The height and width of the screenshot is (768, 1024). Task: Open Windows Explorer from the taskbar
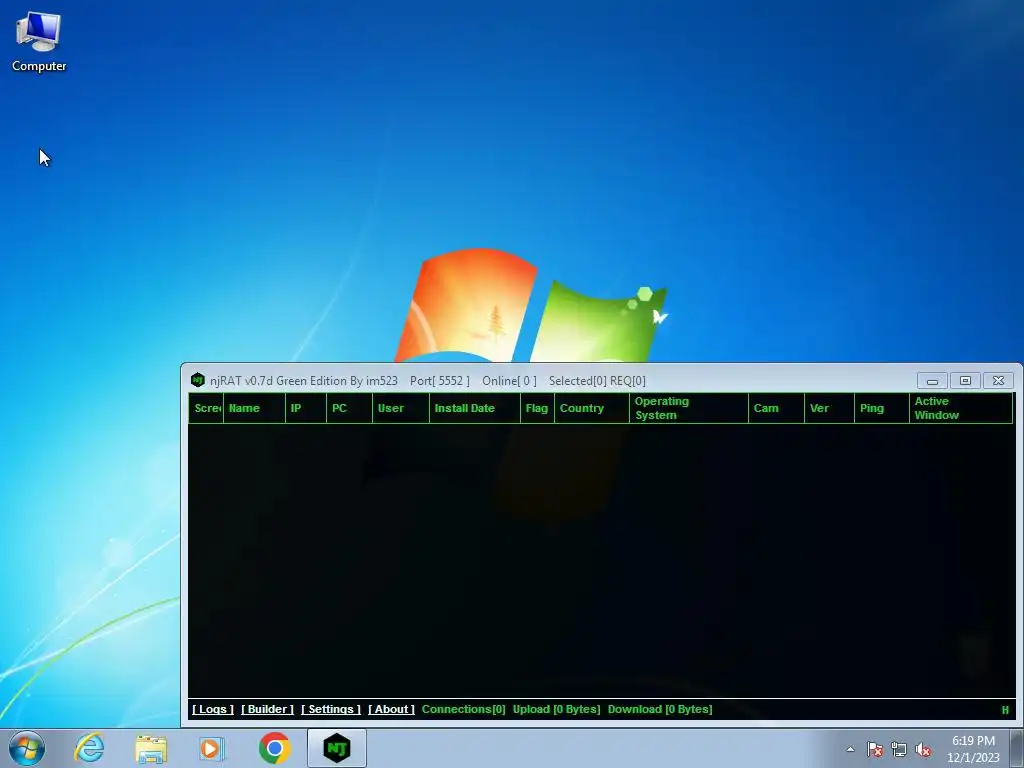click(x=151, y=748)
